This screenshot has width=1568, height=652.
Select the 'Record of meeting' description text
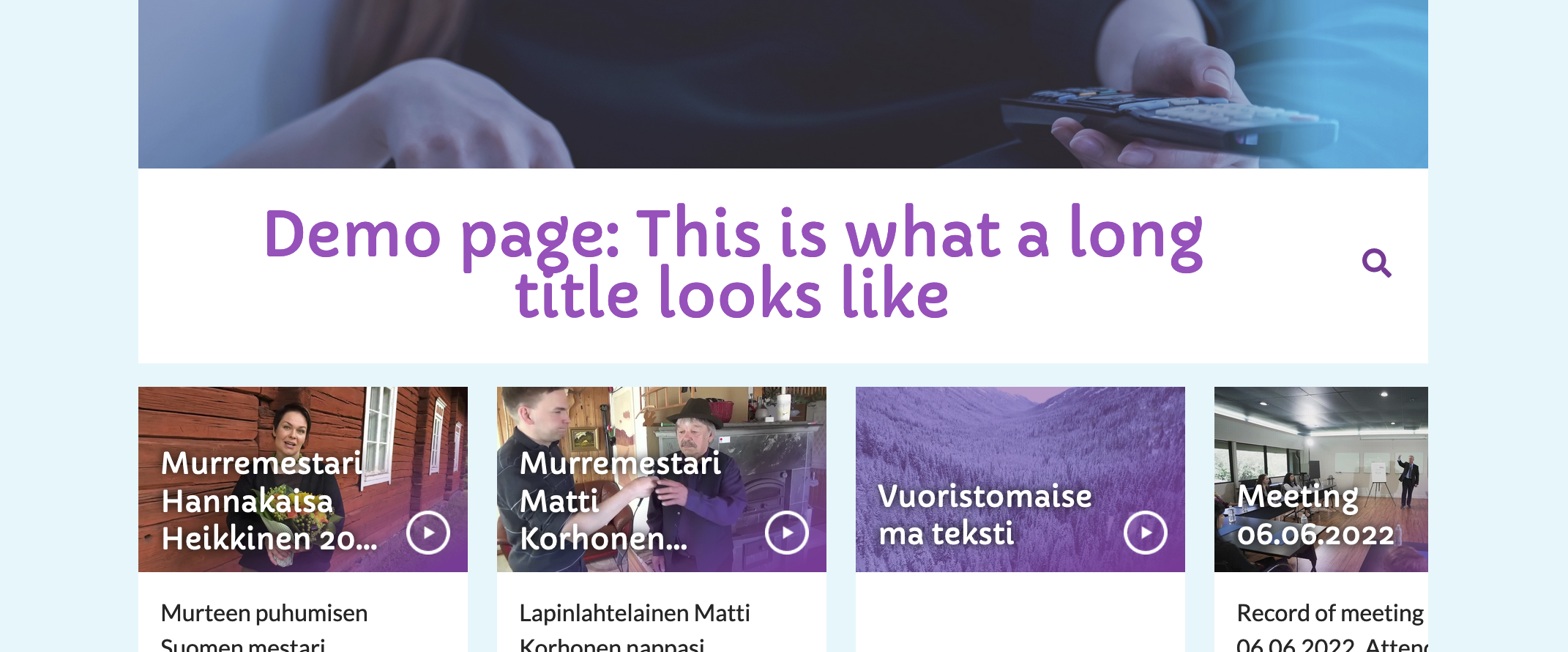[1330, 612]
